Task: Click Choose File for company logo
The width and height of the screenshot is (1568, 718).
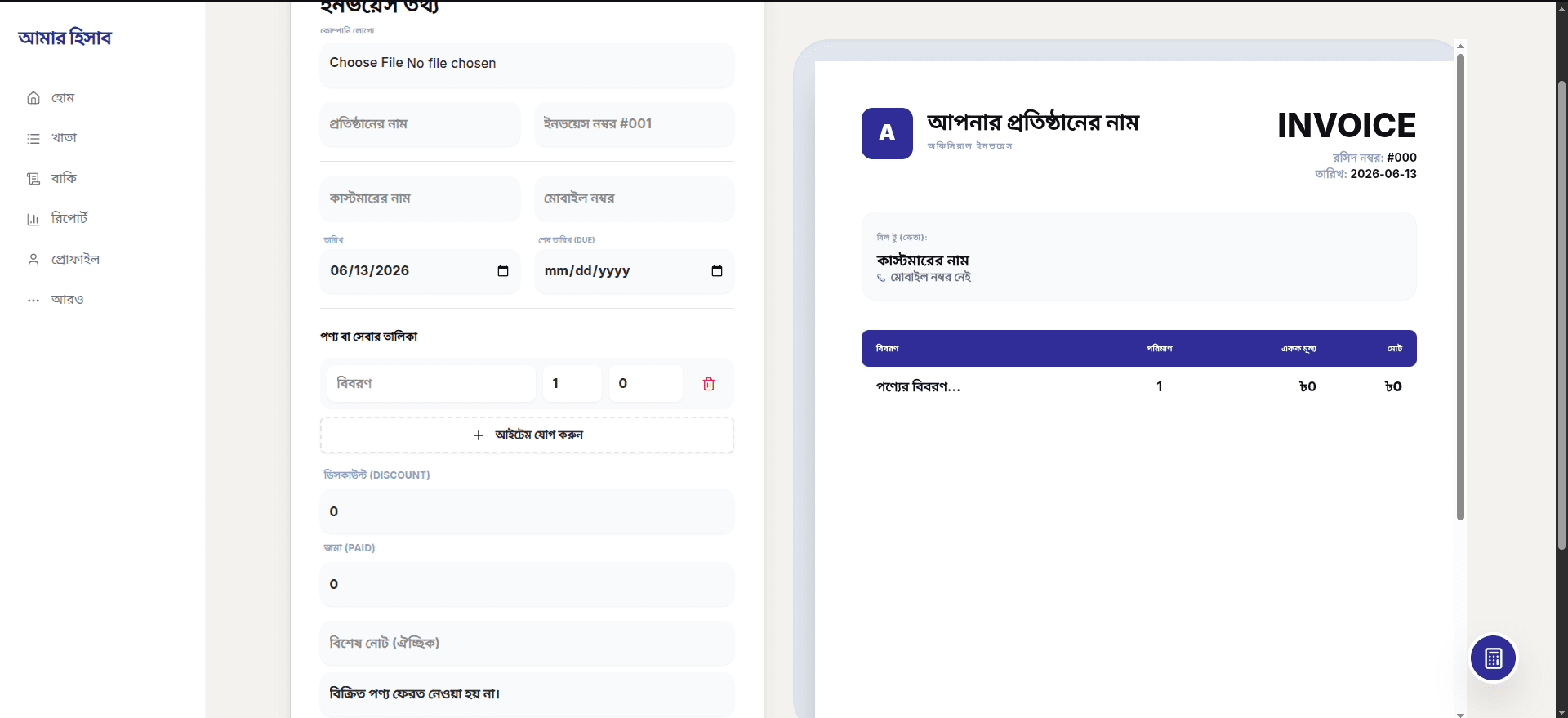Action: (x=366, y=63)
